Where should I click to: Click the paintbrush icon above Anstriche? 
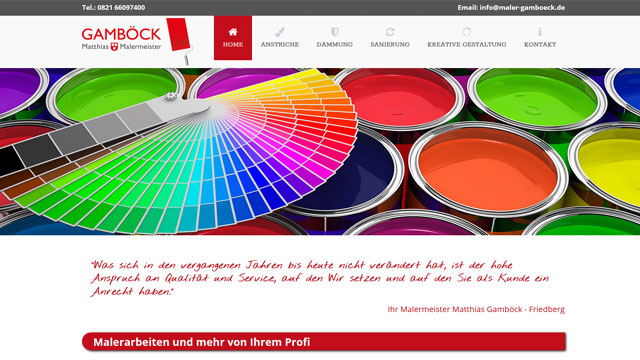pyautogui.click(x=280, y=32)
